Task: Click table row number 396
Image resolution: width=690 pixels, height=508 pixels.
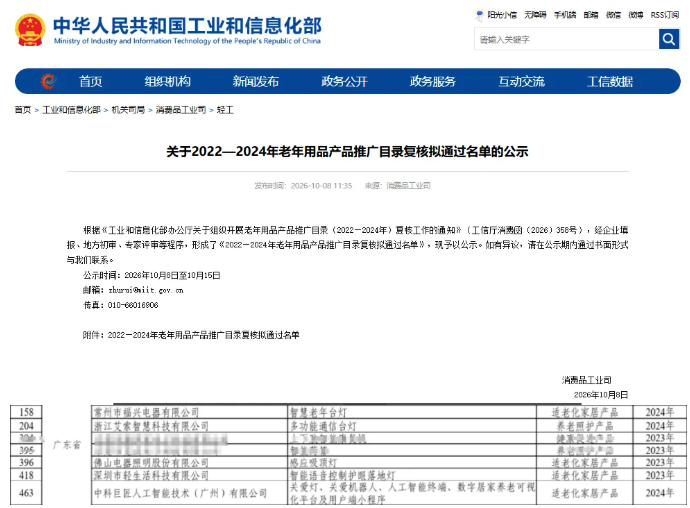Action: (x=26, y=462)
